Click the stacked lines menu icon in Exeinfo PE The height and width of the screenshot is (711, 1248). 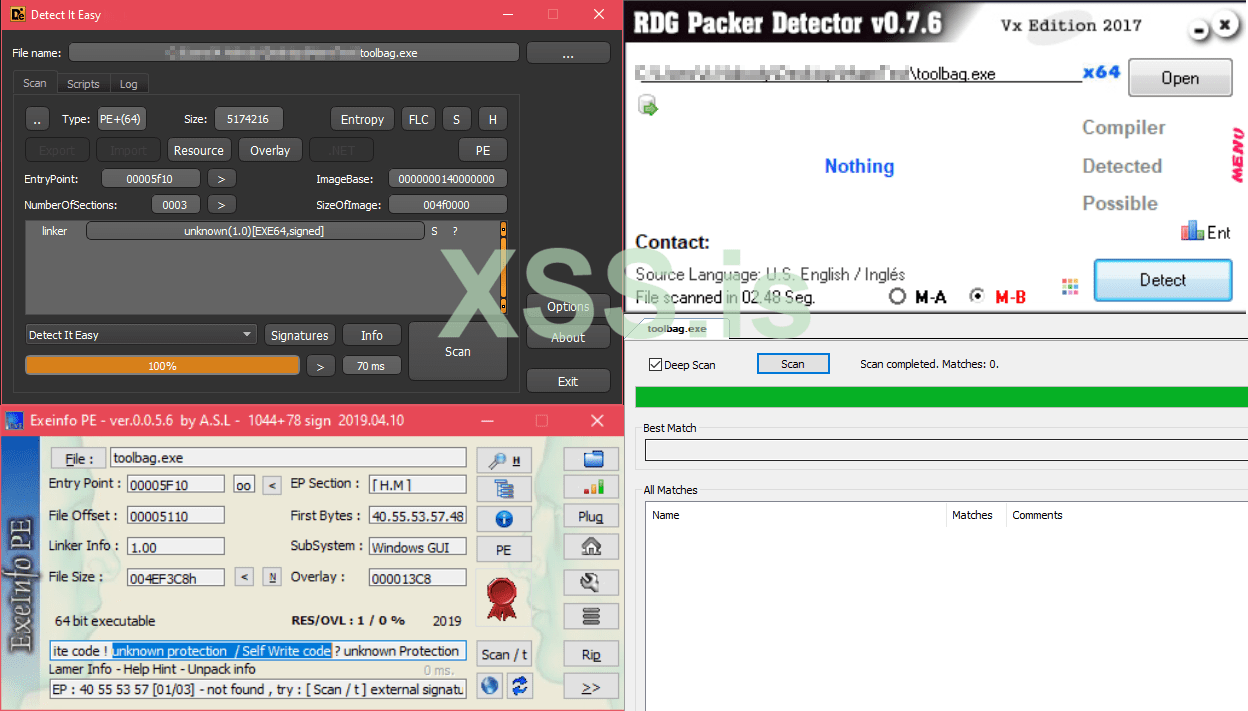tap(591, 615)
